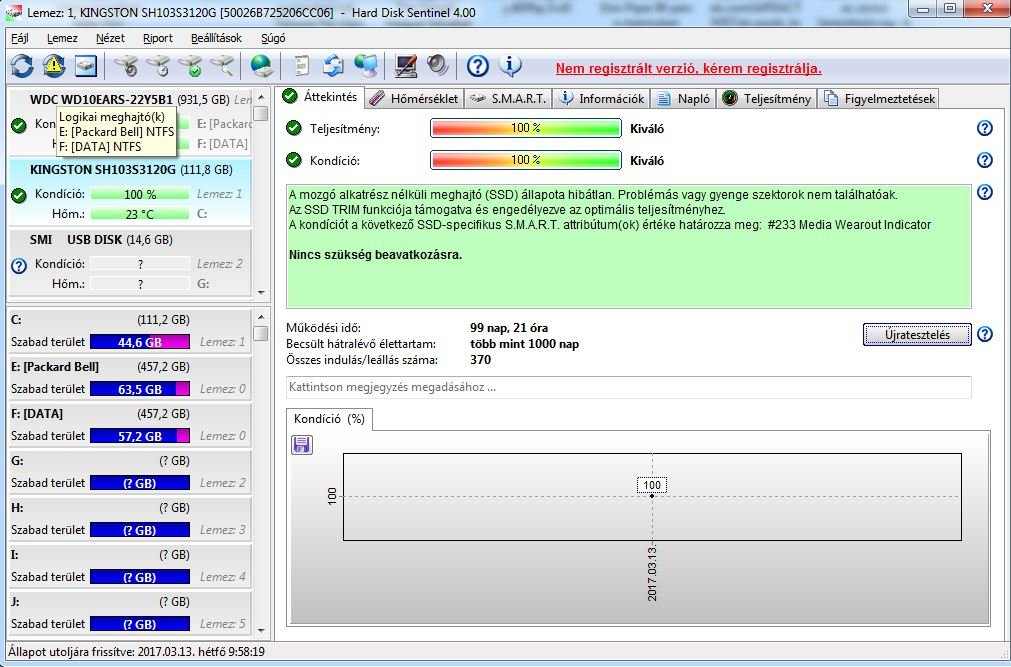Click help icon next to Újratesztelés button
The width and height of the screenshot is (1011, 667).
coord(985,334)
